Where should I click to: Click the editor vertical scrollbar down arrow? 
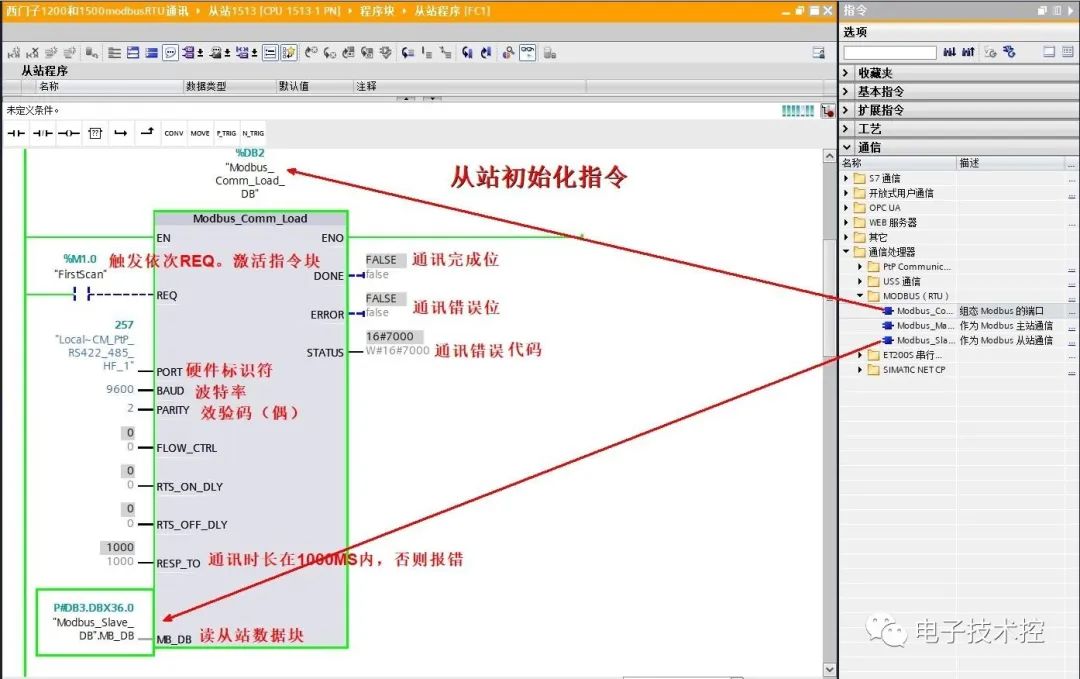829,669
